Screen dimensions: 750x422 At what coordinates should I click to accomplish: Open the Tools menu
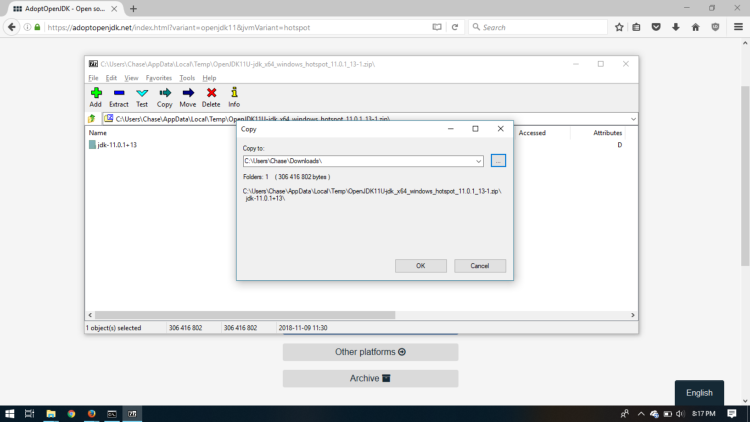187,77
